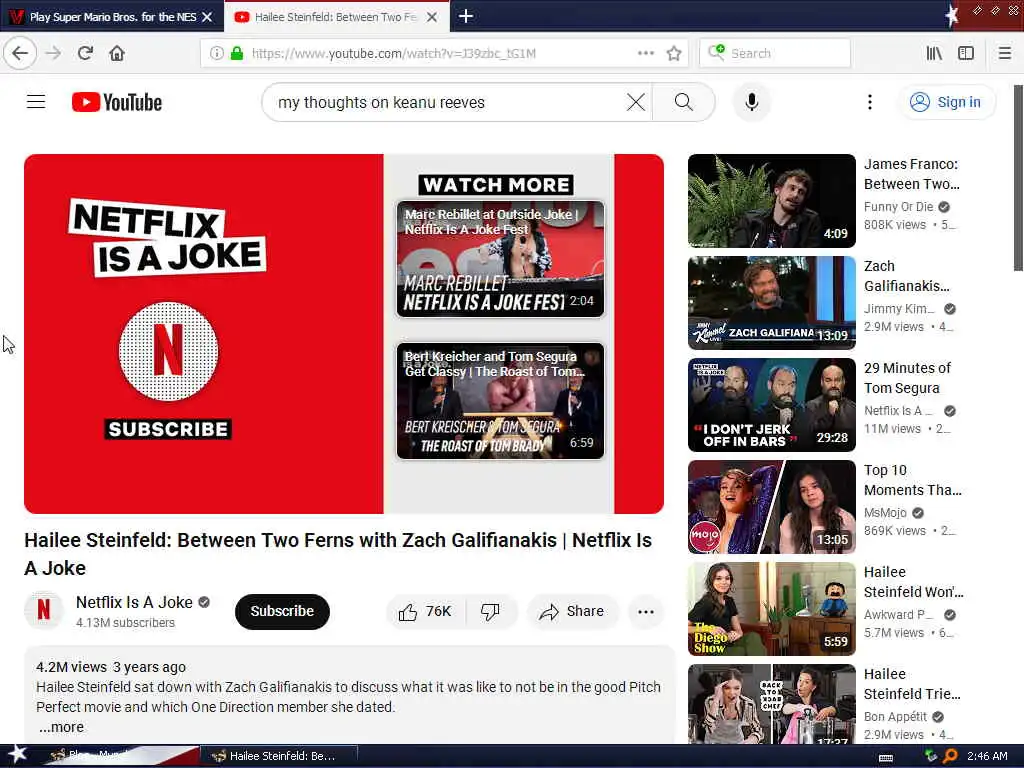Open Netflix Is A Joke channel name link
This screenshot has height=768, width=1024.
[134, 602]
